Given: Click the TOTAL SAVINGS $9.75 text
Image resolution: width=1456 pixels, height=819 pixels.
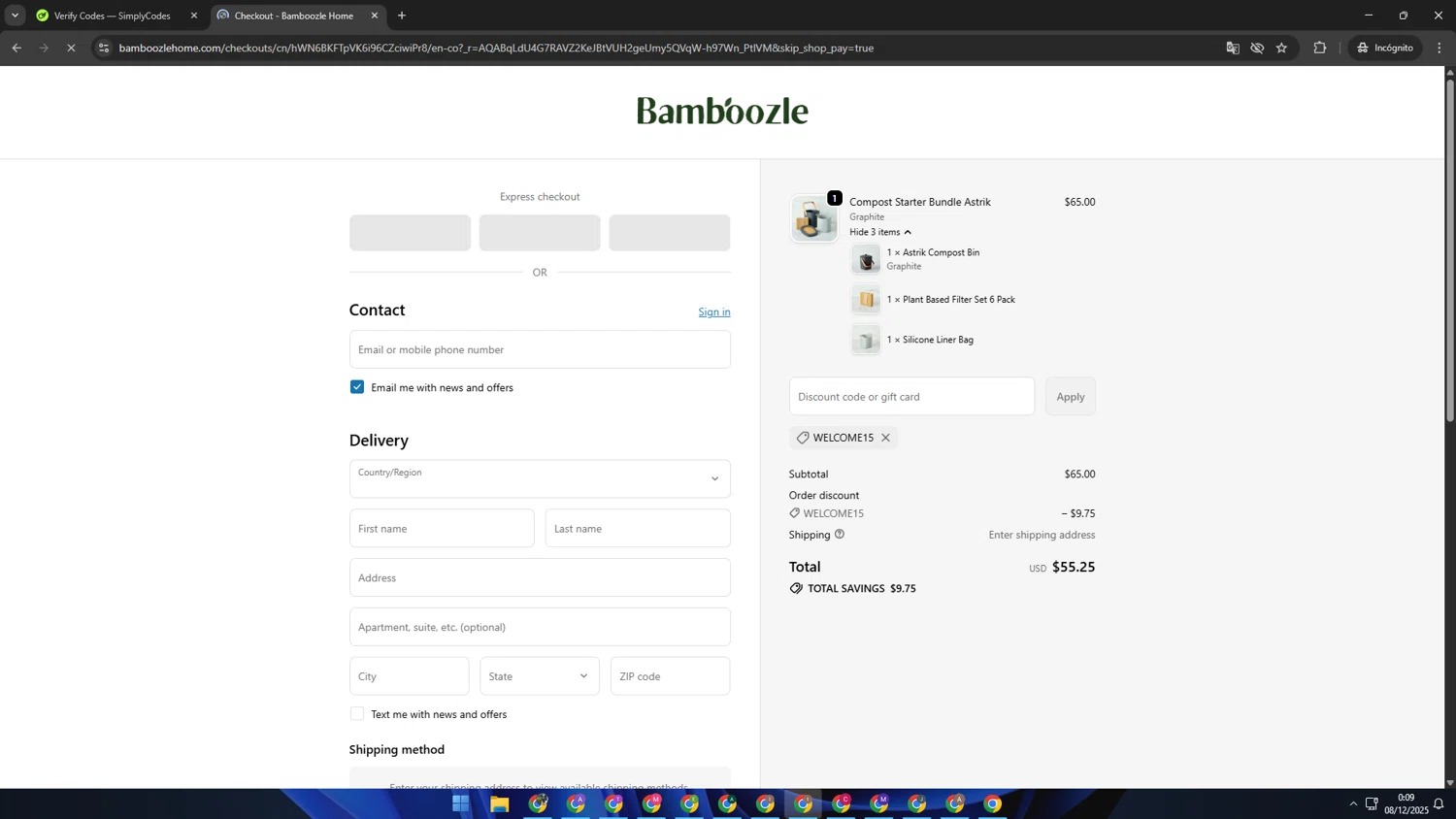Looking at the screenshot, I should pyautogui.click(x=862, y=588).
